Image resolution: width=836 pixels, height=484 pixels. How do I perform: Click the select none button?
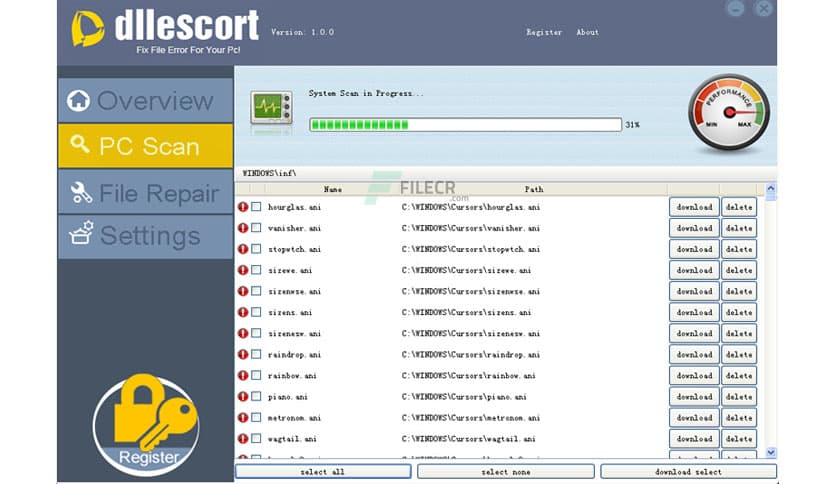[x=505, y=472]
